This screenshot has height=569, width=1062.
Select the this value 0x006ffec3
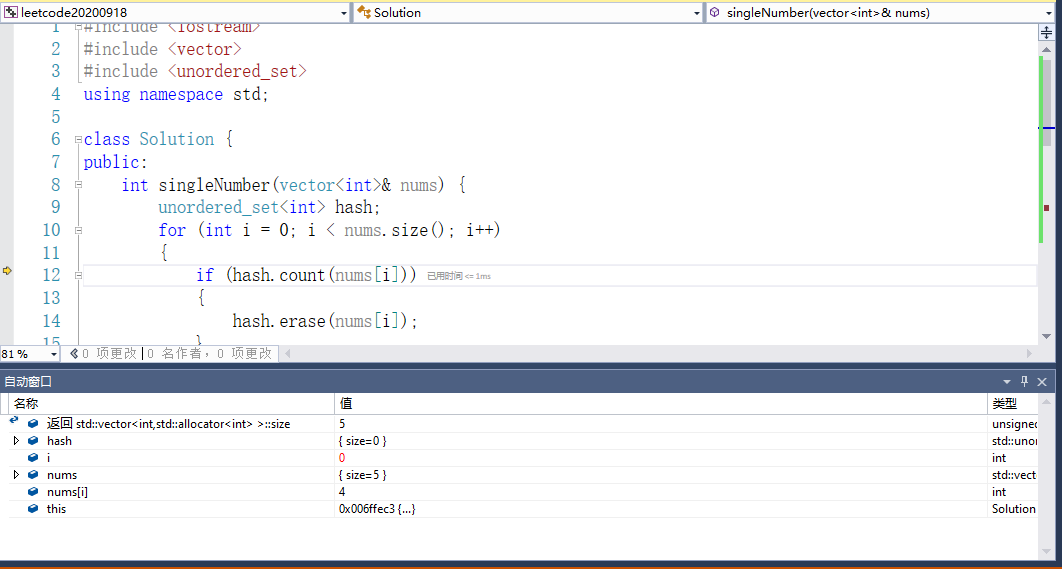click(x=377, y=509)
